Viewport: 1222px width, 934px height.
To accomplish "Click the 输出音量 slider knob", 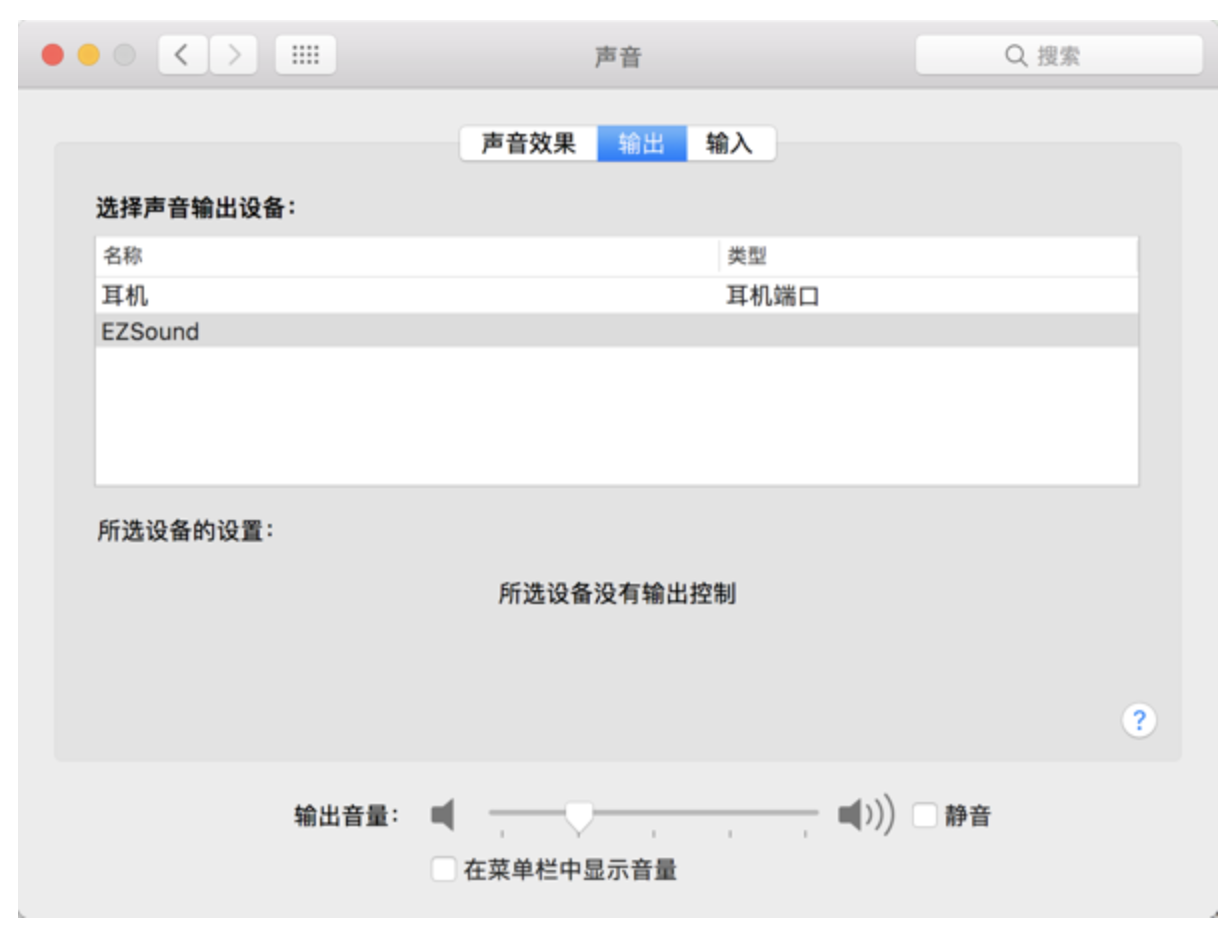I will point(578,816).
